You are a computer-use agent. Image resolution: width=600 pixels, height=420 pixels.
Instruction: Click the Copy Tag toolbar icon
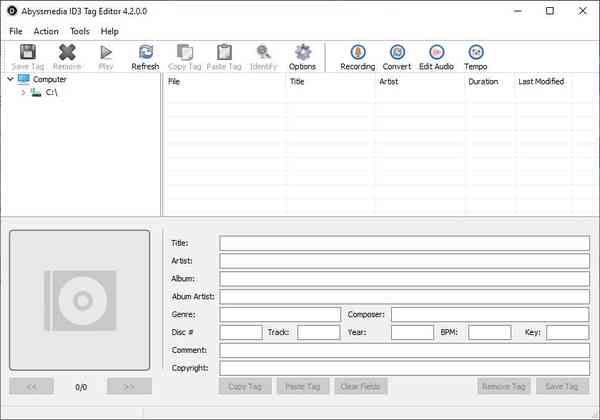coord(185,52)
